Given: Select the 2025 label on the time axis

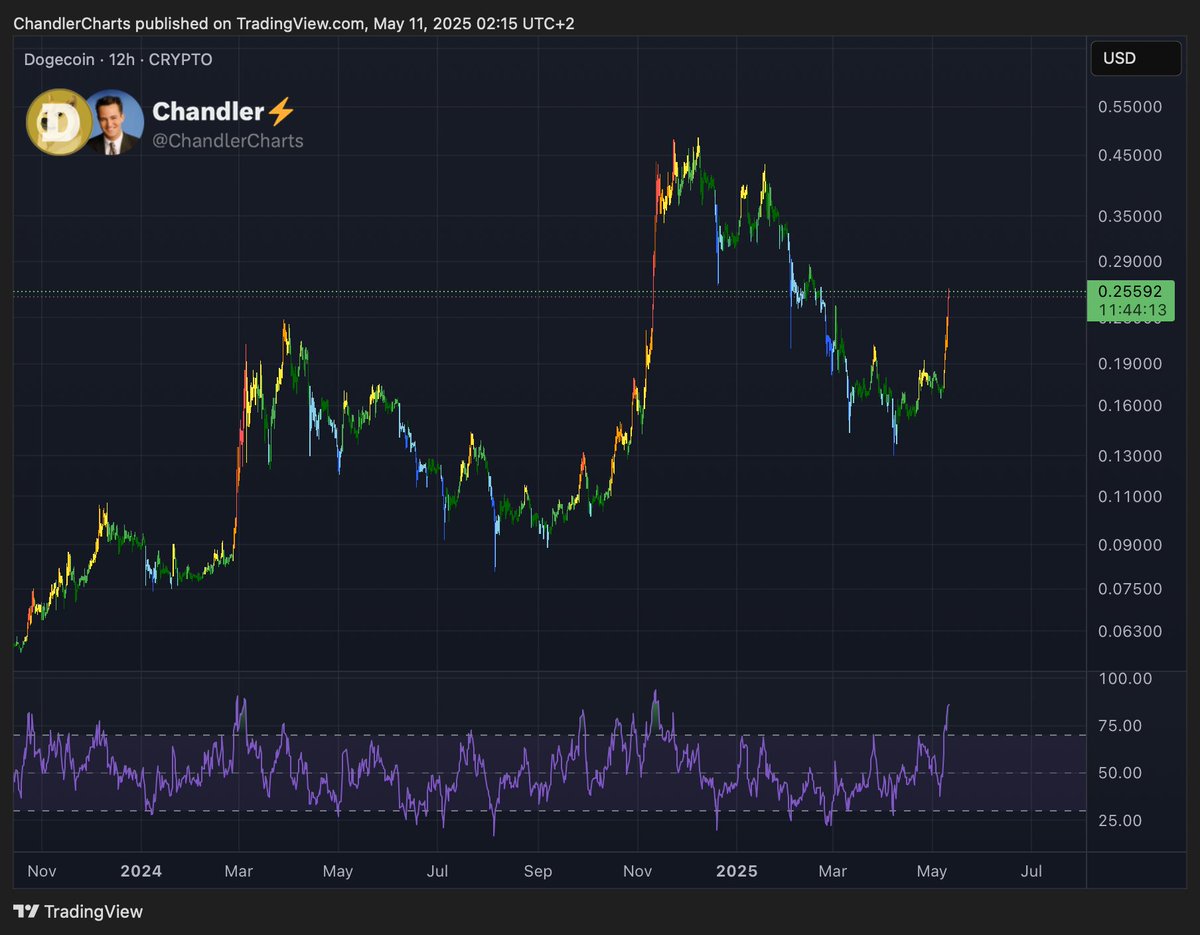Looking at the screenshot, I should 736,871.
